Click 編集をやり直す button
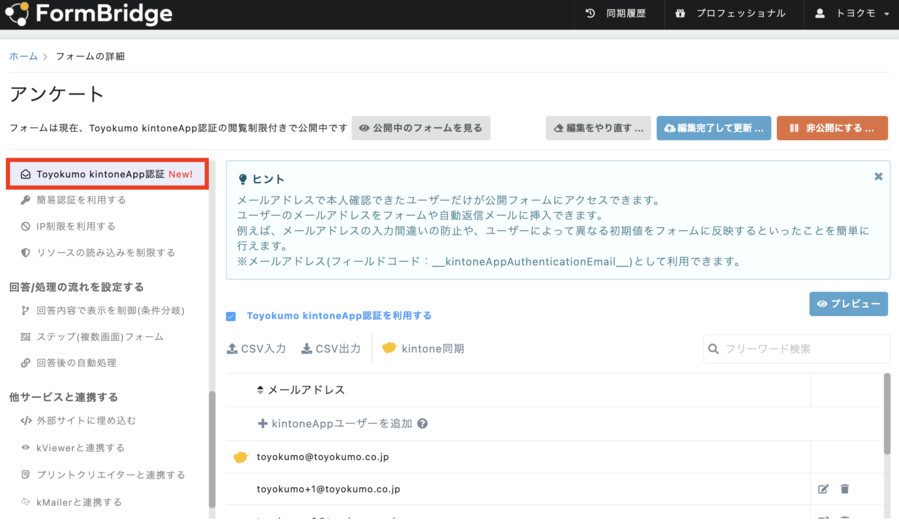This screenshot has height=525, width=899. 598,128
